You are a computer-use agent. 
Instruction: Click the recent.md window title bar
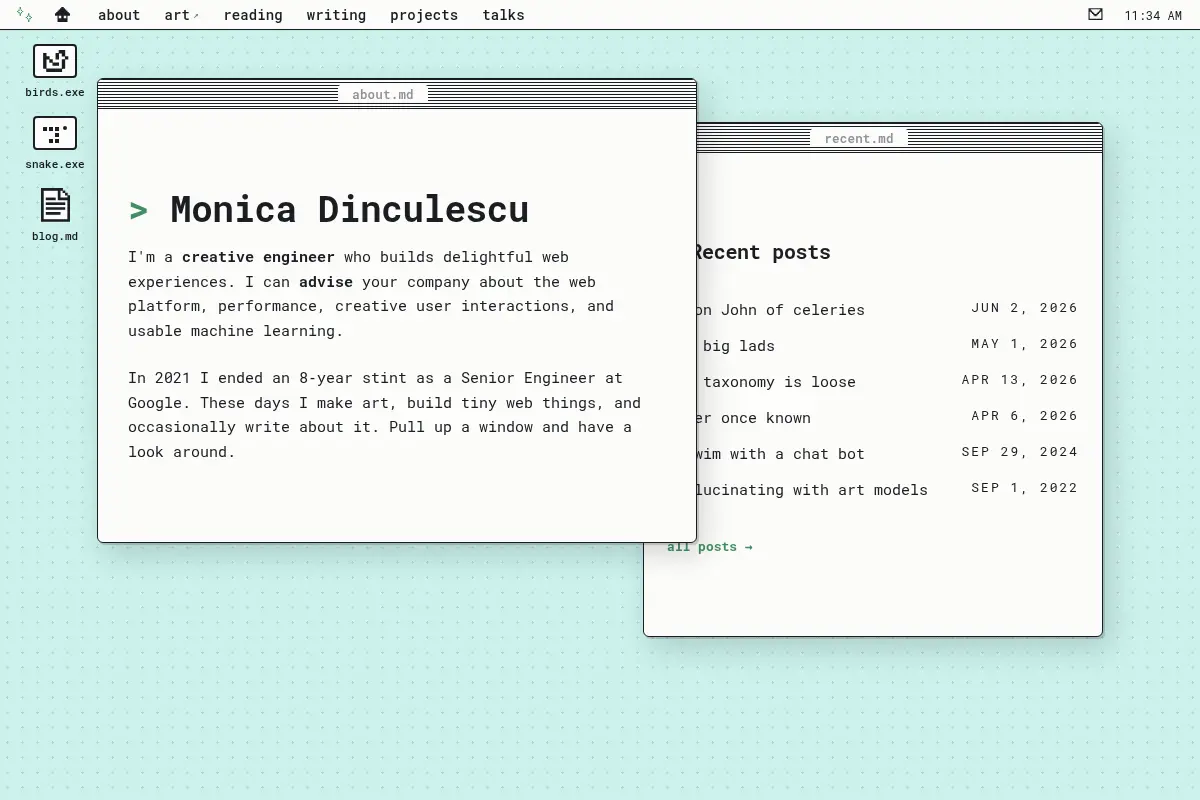899,138
